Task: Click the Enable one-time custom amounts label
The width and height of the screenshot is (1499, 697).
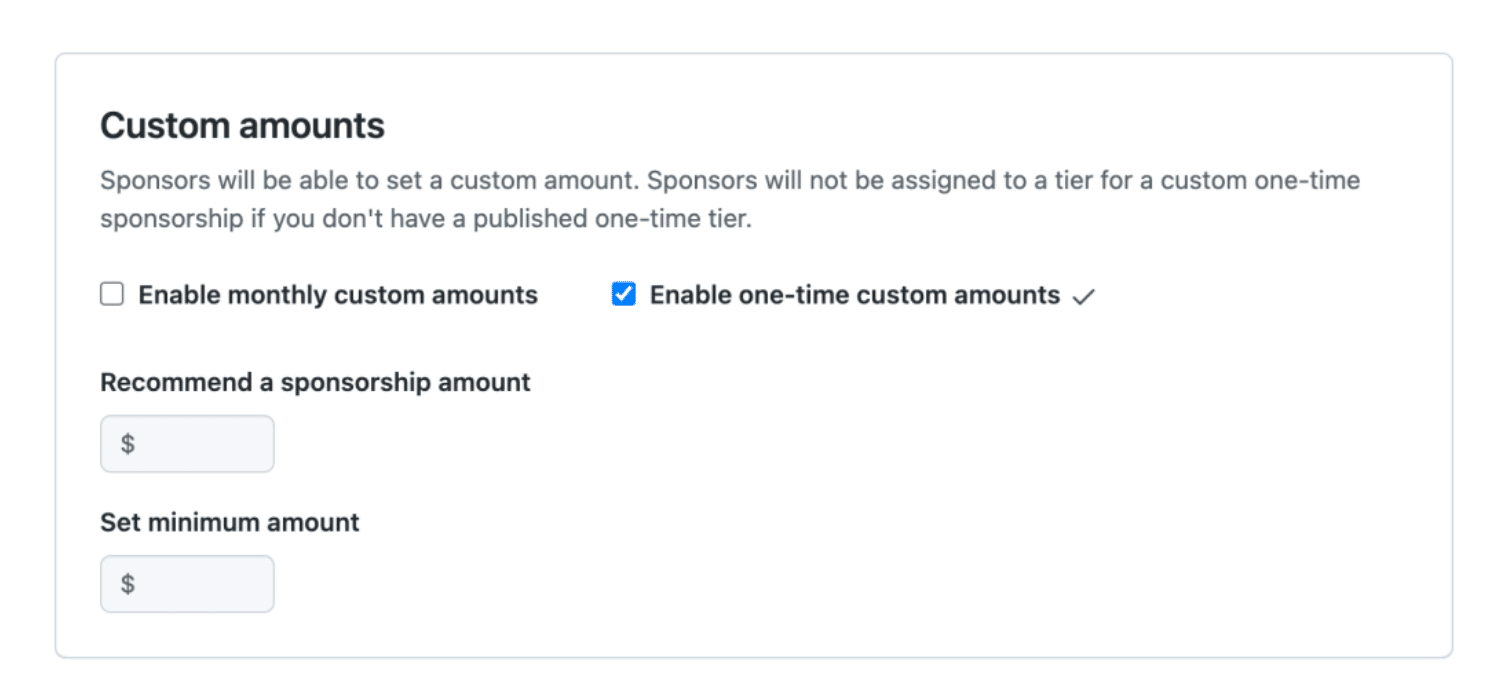Action: 853,295
